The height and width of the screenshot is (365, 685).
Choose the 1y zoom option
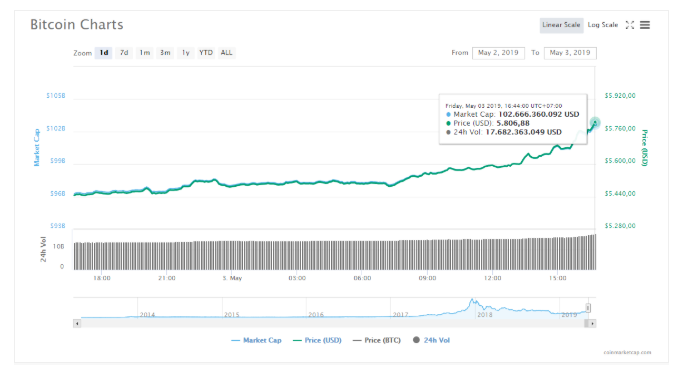(x=186, y=53)
